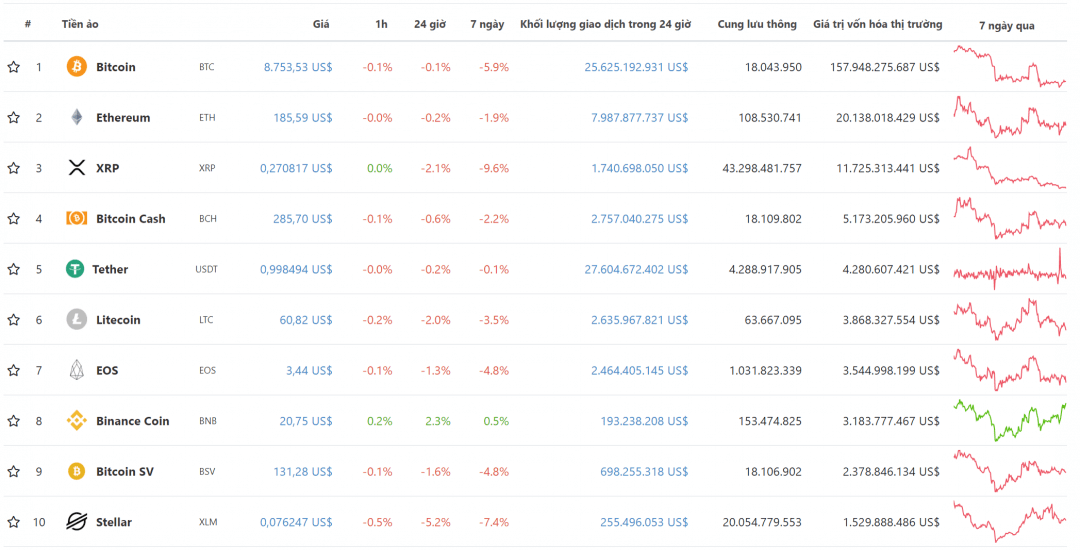The height and width of the screenshot is (550, 1080).
Task: Open Litecoin 7-day sparkline chart
Action: tap(1009, 319)
